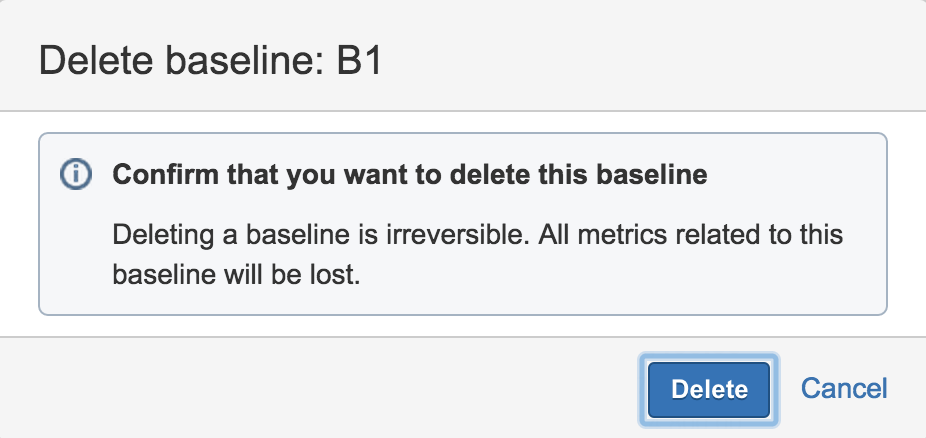
Task: Click the Cancel link
Action: (x=844, y=388)
